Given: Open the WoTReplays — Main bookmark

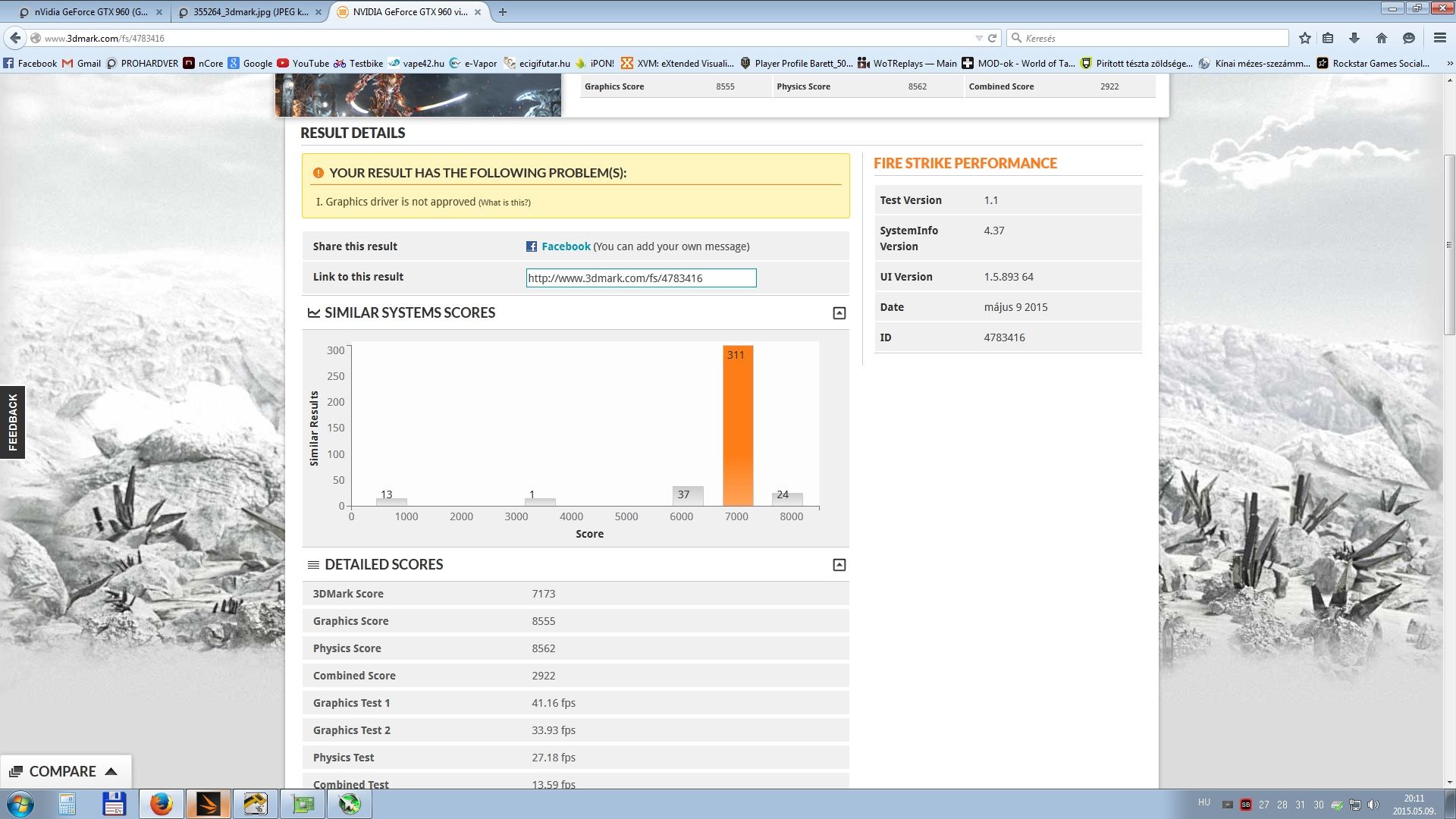Looking at the screenshot, I should [x=907, y=64].
